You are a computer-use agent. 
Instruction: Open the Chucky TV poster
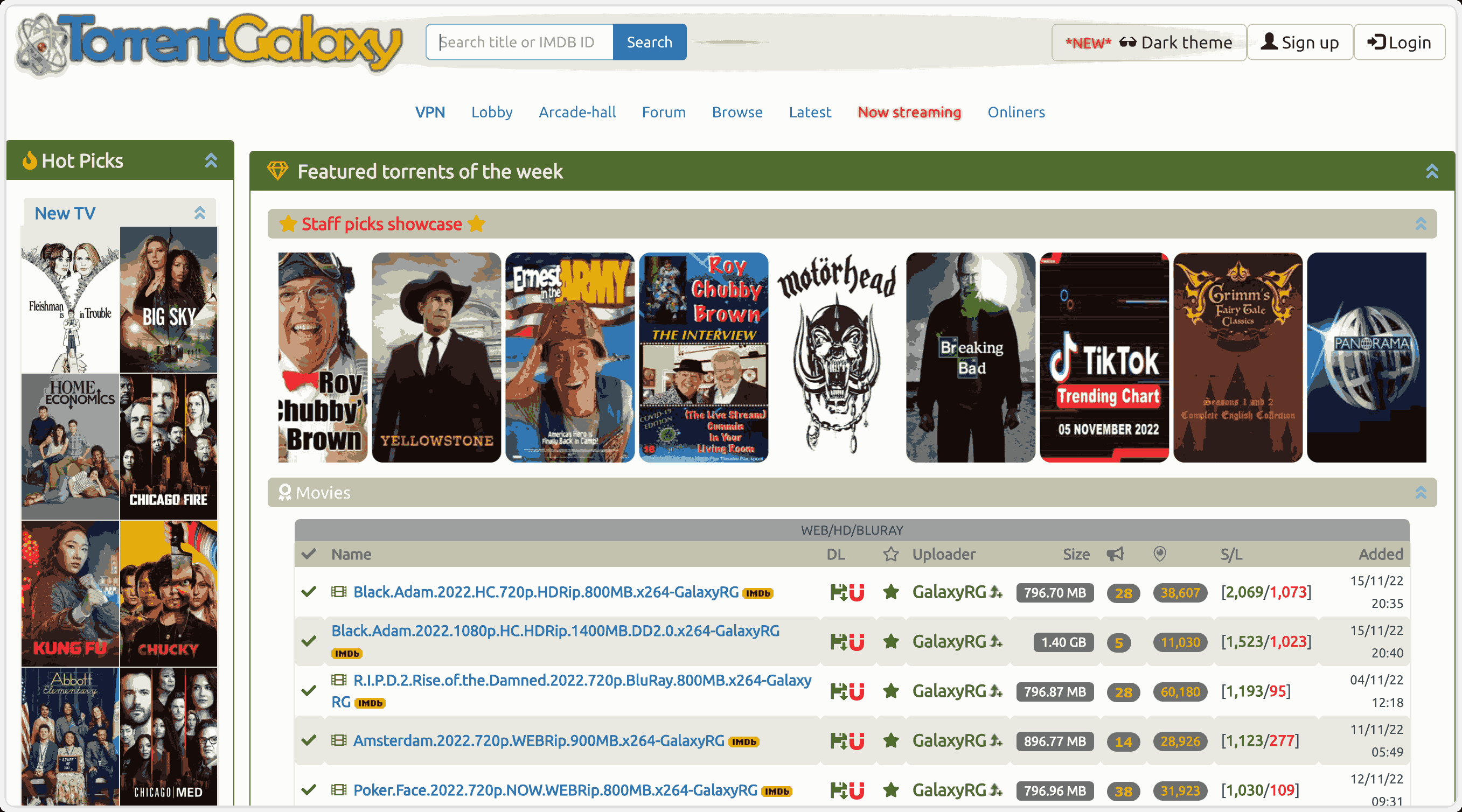tap(169, 593)
